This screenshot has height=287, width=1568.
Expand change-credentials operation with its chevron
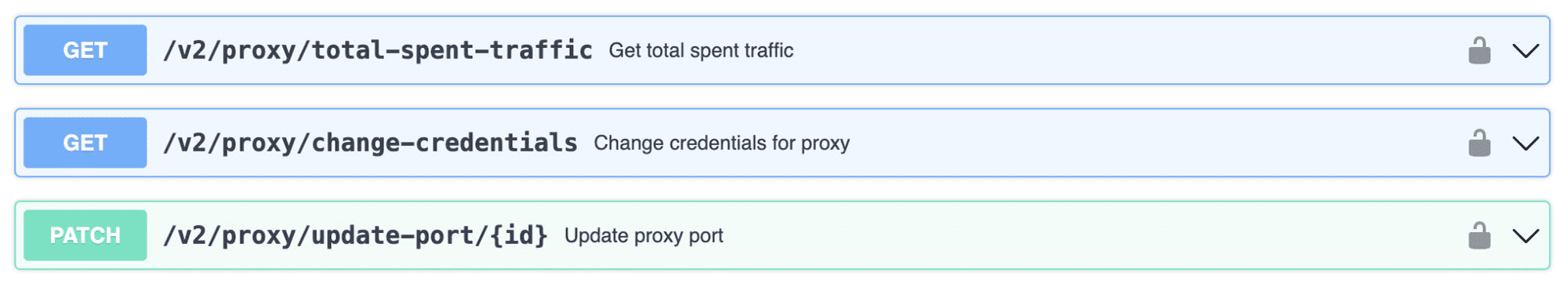pos(1526,143)
